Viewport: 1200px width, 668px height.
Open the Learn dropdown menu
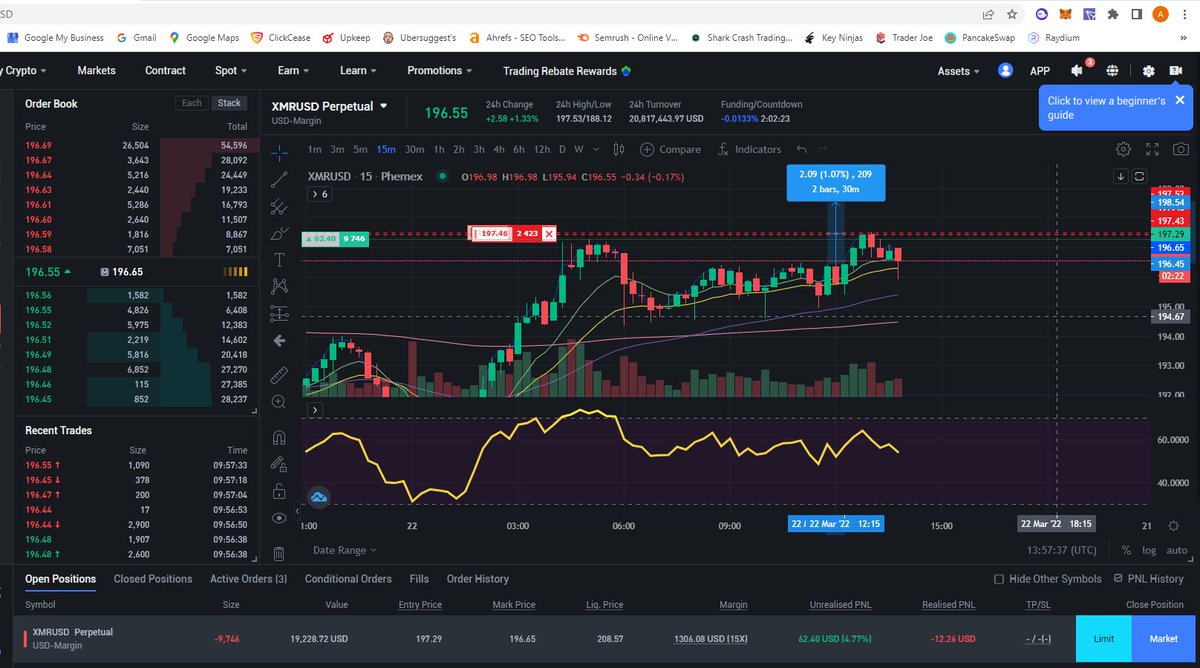click(x=359, y=71)
